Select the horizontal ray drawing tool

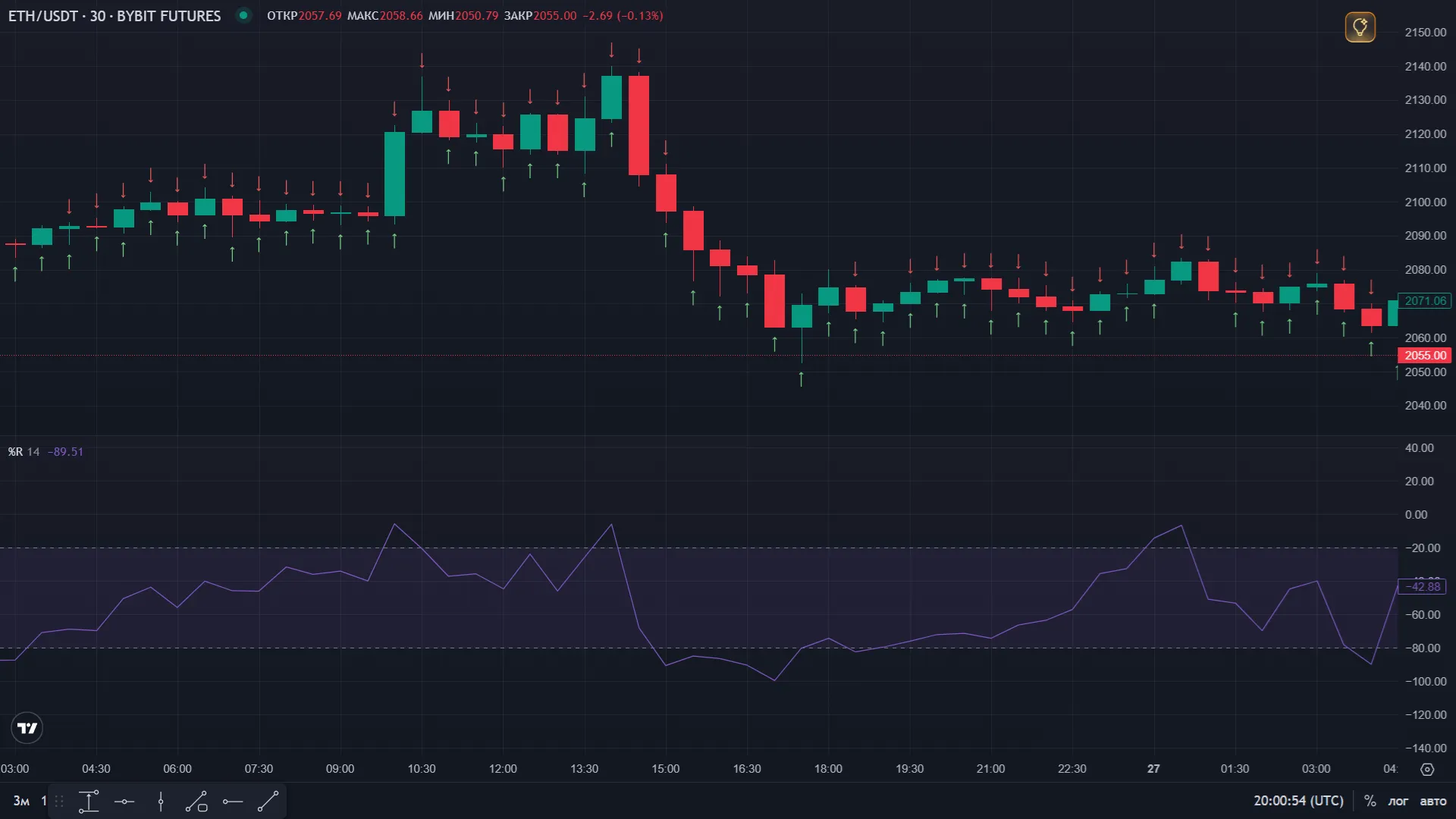coord(233,802)
